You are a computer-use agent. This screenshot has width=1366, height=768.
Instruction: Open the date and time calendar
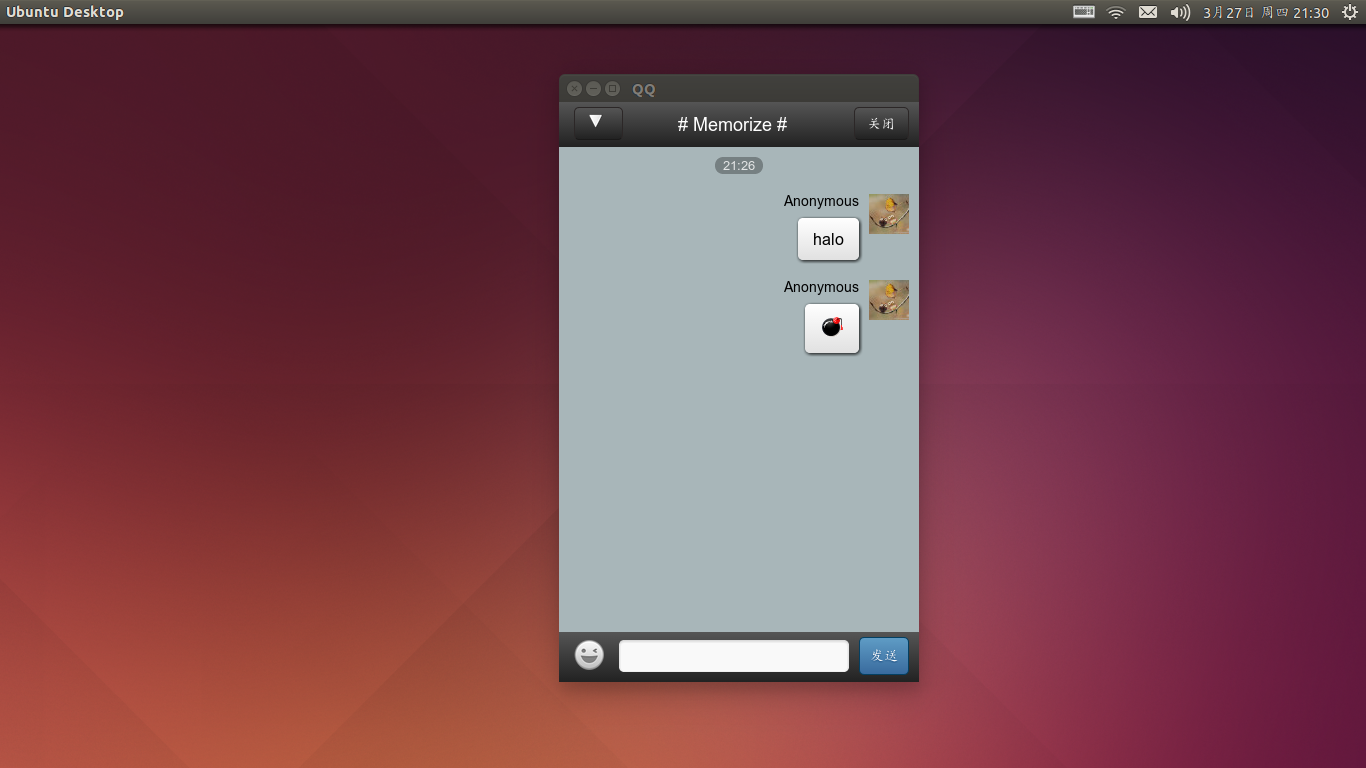pyautogui.click(x=1266, y=12)
